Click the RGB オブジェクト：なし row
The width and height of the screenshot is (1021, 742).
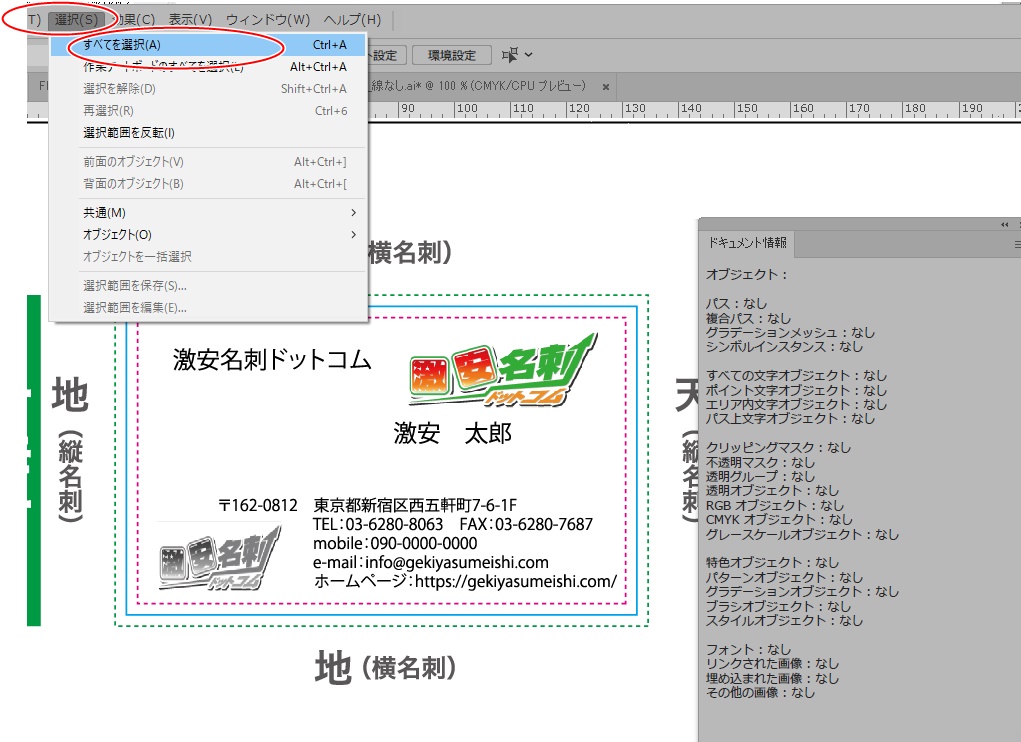[775, 506]
